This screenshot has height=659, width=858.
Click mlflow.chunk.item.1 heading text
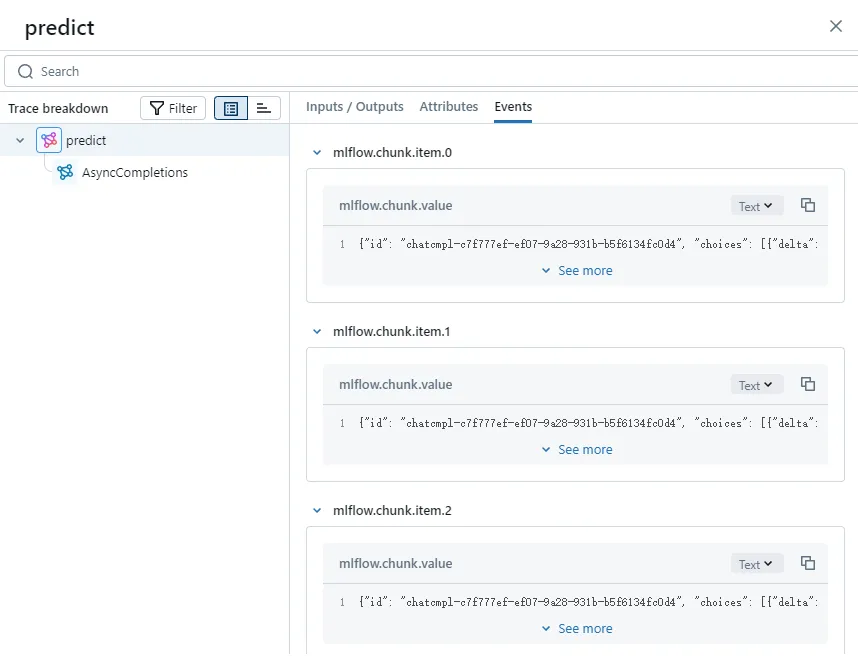(x=391, y=332)
